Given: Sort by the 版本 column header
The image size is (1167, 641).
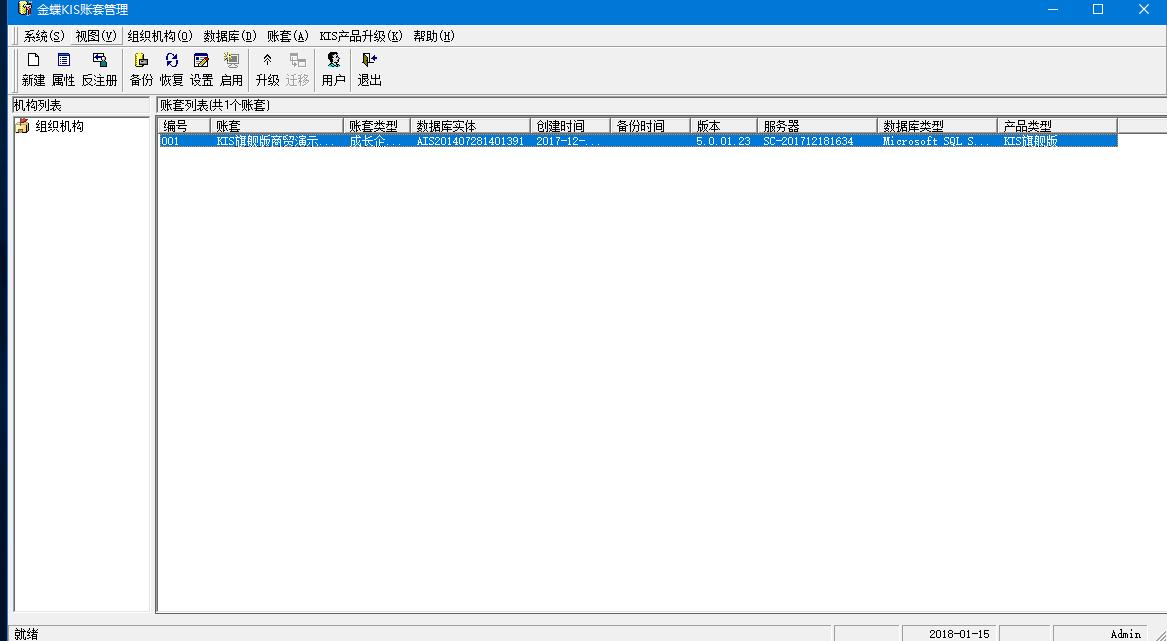Looking at the screenshot, I should click(x=724, y=126).
